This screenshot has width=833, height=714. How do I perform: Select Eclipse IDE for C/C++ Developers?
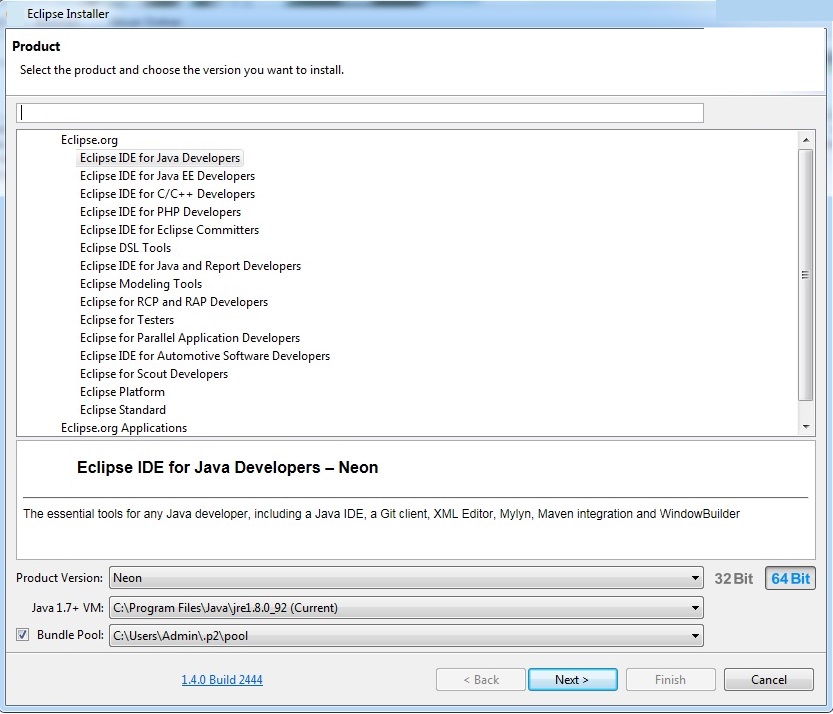pos(167,194)
